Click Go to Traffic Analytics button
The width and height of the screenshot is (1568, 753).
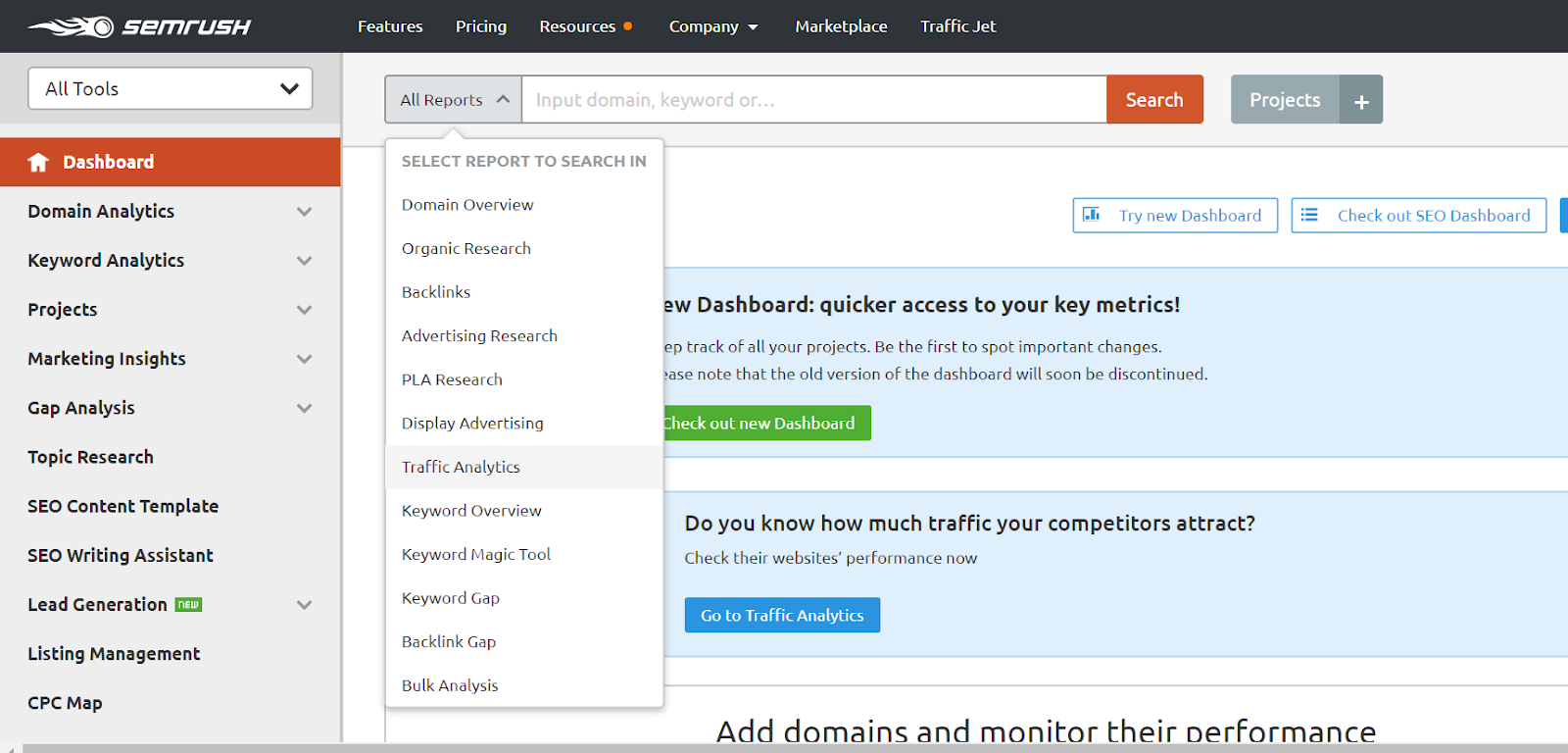(x=782, y=616)
